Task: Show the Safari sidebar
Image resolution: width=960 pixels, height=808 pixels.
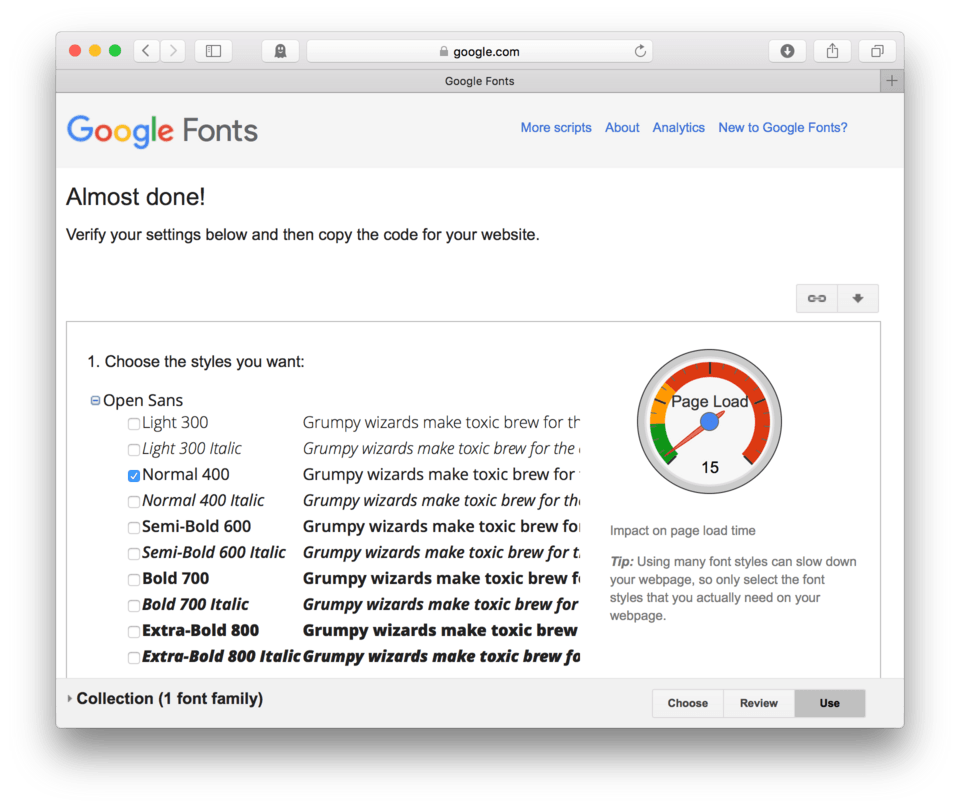Action: pyautogui.click(x=213, y=51)
